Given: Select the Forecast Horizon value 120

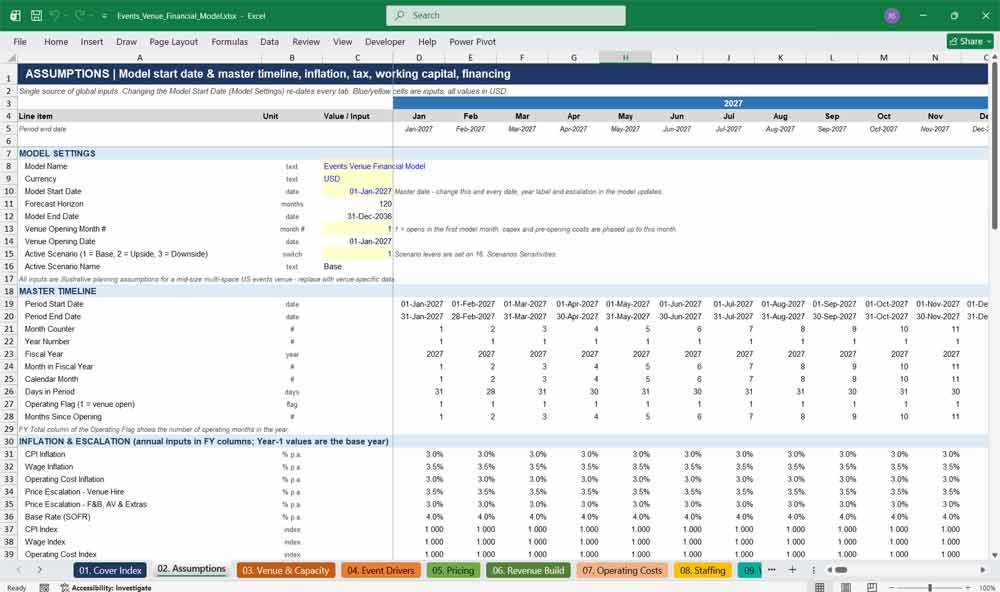Looking at the screenshot, I should (357, 204).
